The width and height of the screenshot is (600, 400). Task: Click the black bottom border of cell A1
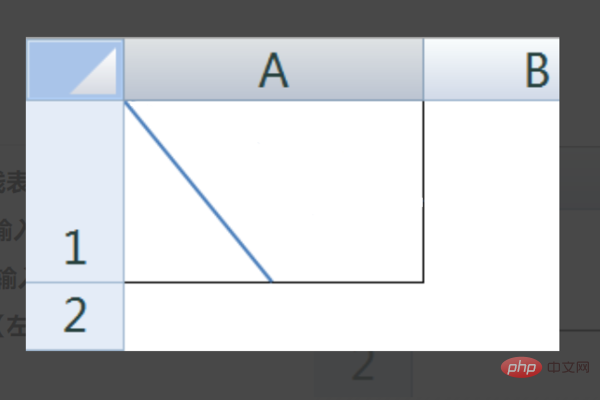(x=274, y=282)
